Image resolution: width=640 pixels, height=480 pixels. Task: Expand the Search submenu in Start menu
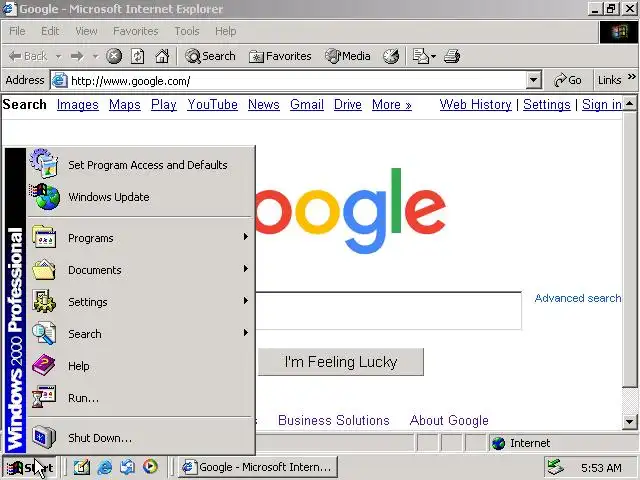coord(139,333)
